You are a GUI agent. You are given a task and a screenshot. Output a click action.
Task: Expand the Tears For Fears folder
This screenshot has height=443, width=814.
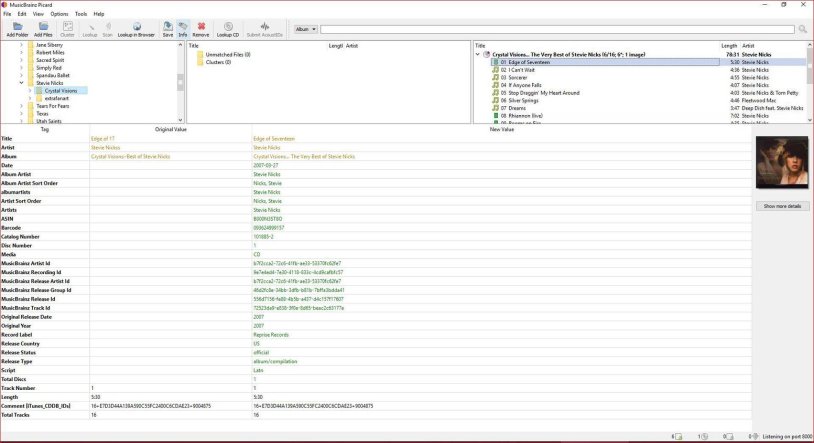pos(21,105)
